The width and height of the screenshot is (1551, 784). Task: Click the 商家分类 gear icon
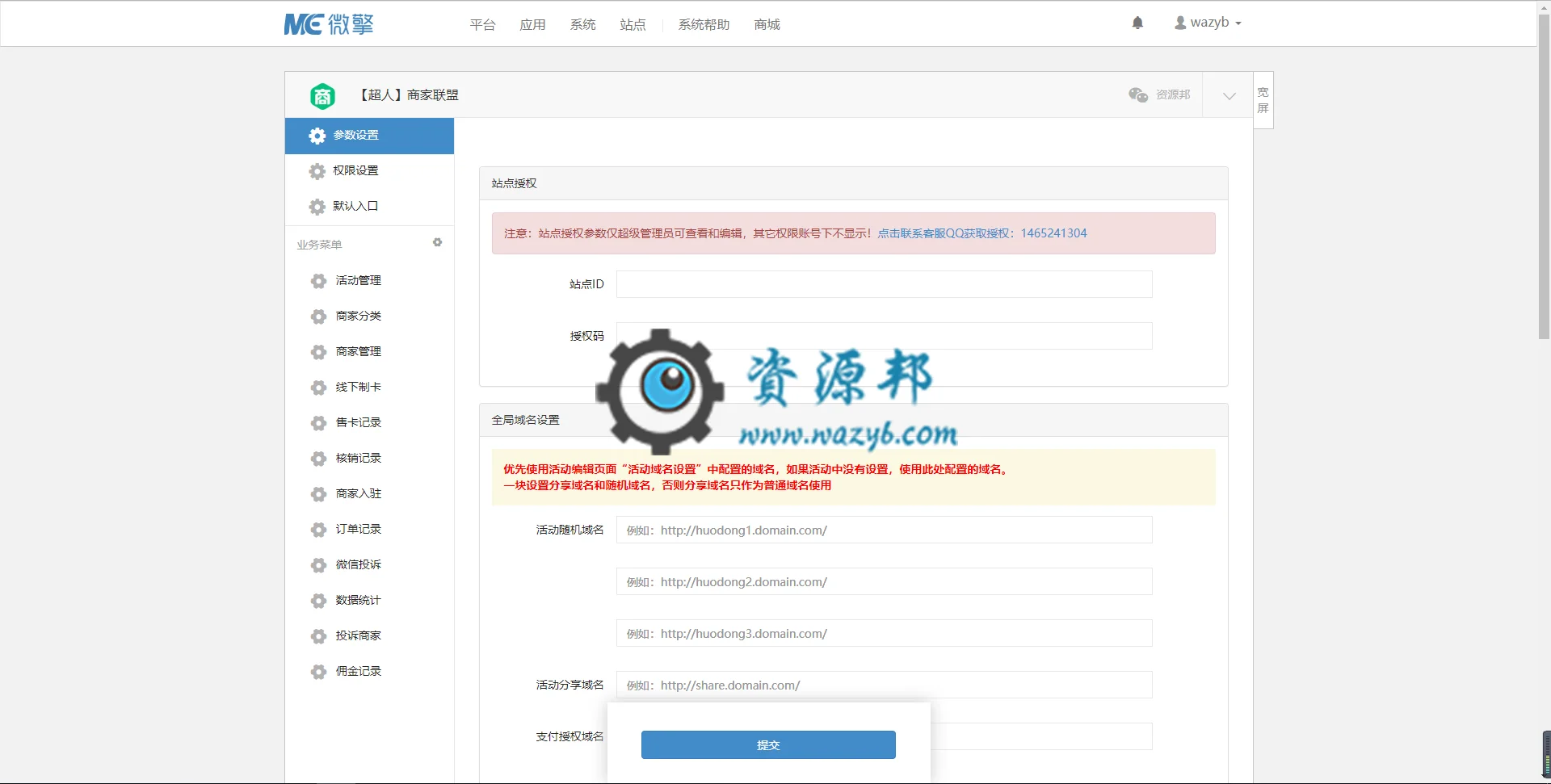pos(319,317)
